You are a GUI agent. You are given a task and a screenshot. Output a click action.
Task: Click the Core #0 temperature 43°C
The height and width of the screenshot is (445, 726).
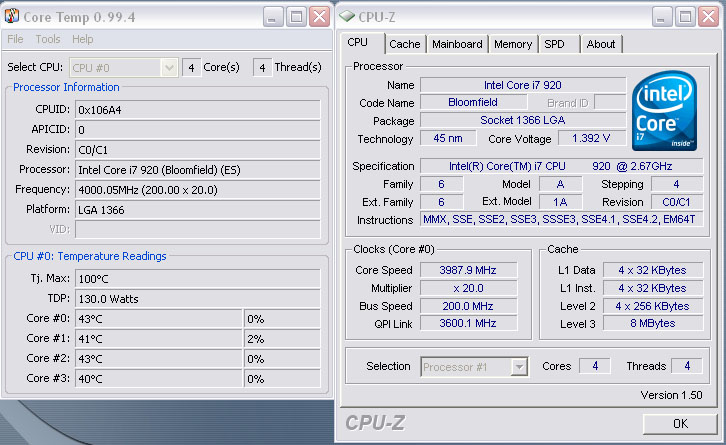point(159,319)
